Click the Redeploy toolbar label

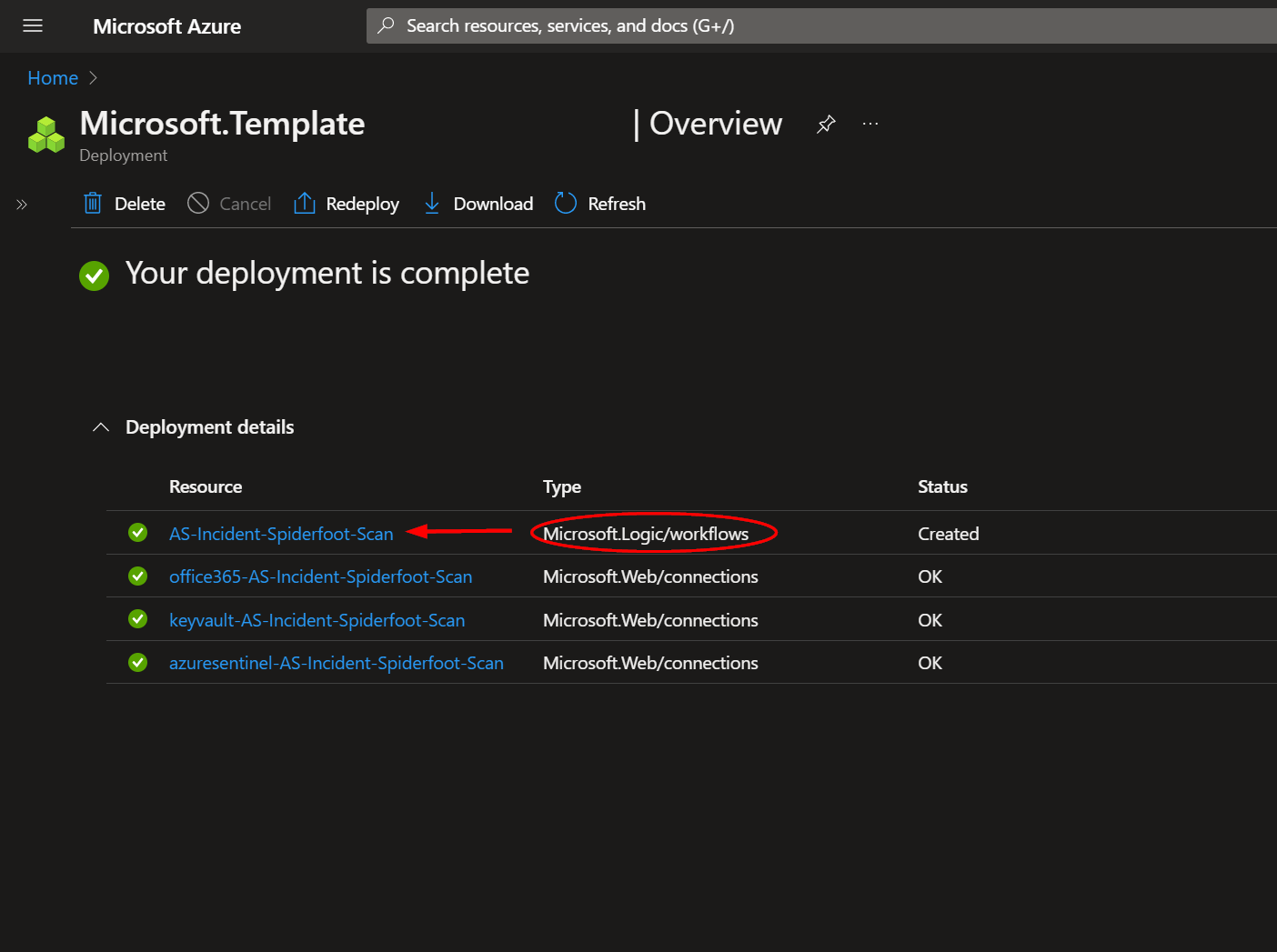(x=363, y=204)
